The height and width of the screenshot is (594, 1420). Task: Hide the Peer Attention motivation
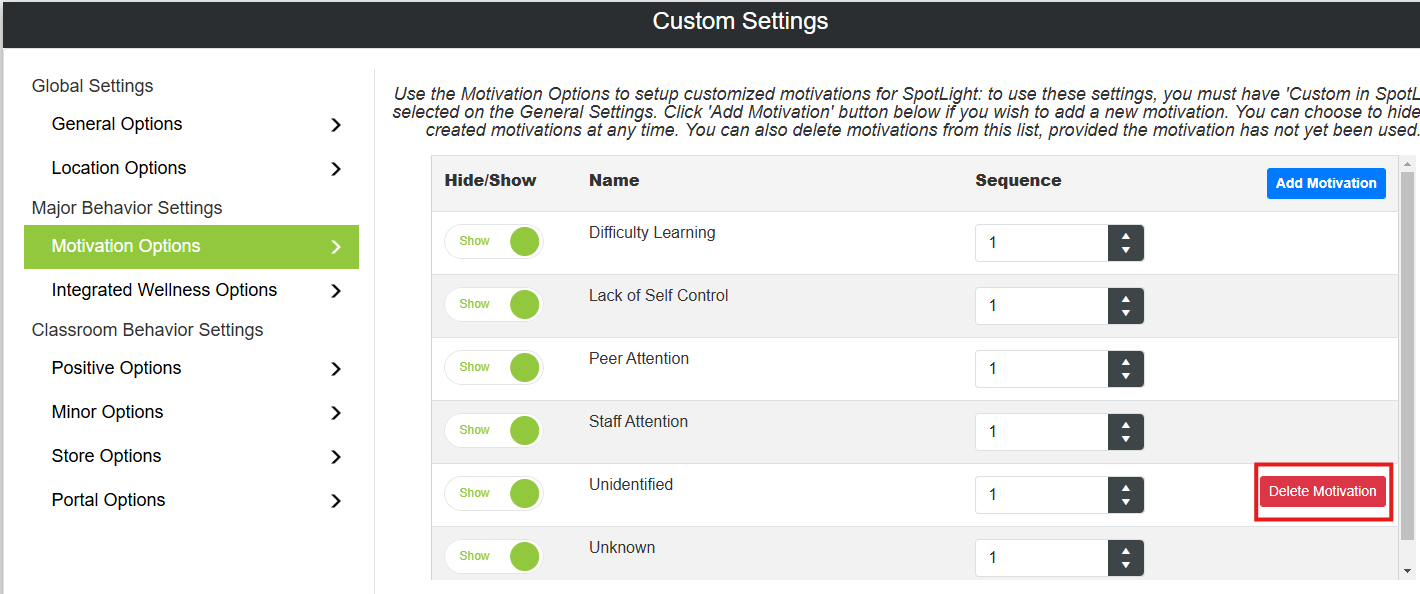[493, 368]
